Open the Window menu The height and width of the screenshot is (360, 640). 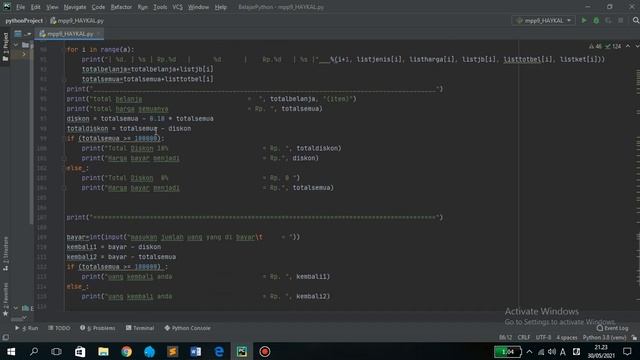(198, 7)
